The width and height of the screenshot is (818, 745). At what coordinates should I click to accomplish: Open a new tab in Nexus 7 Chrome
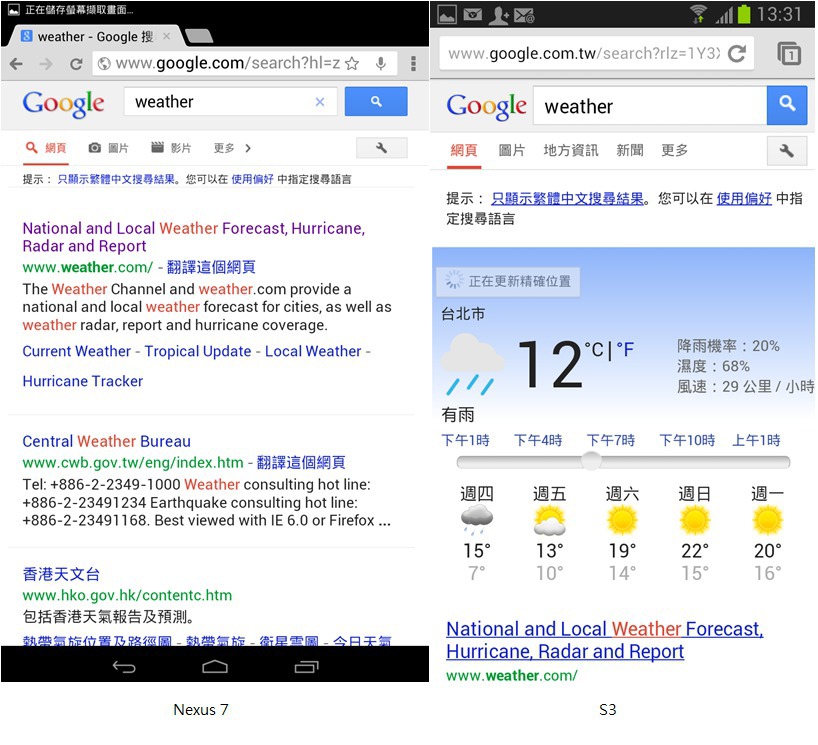[x=199, y=35]
